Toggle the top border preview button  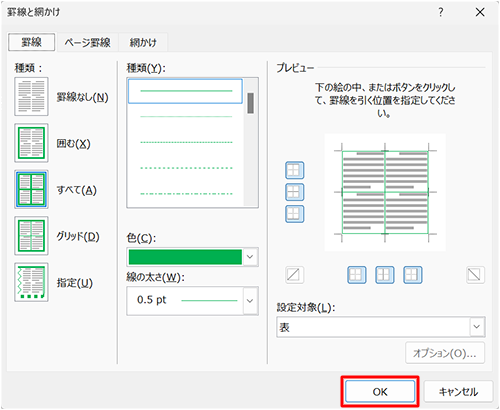[x=295, y=170]
